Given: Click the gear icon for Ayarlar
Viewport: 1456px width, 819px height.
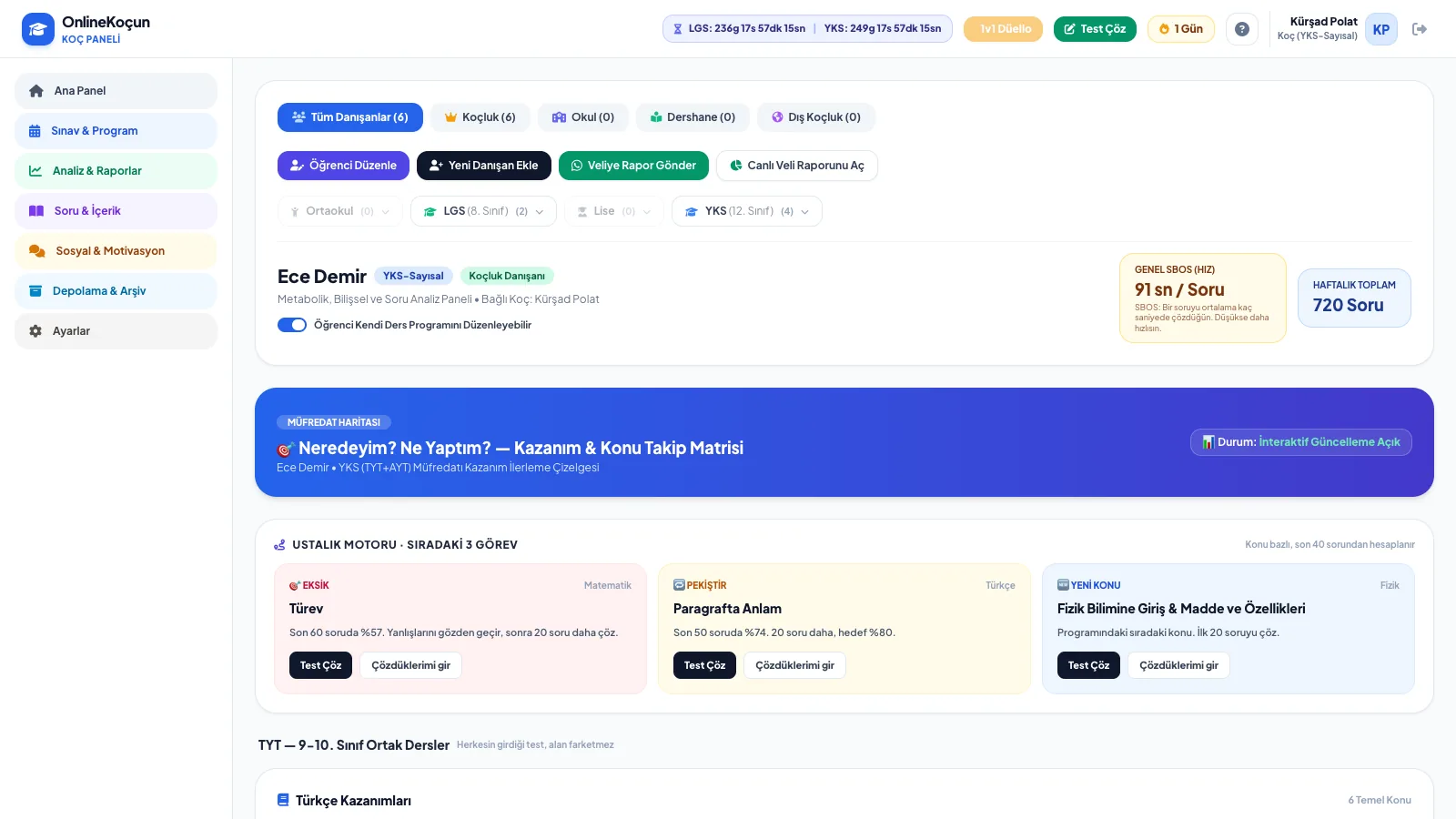Looking at the screenshot, I should [35, 331].
